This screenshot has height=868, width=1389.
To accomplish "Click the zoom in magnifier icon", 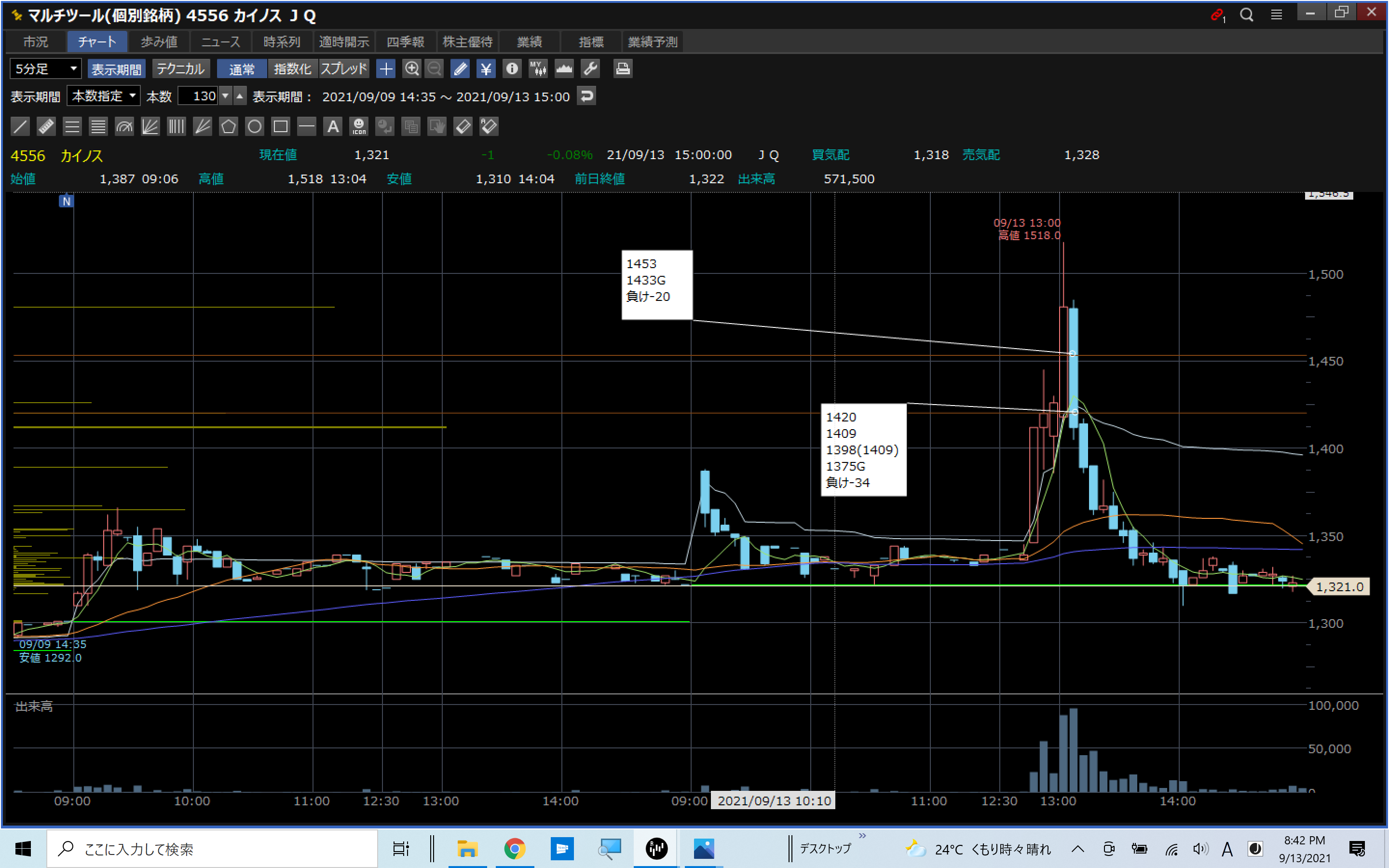I will pyautogui.click(x=411, y=69).
